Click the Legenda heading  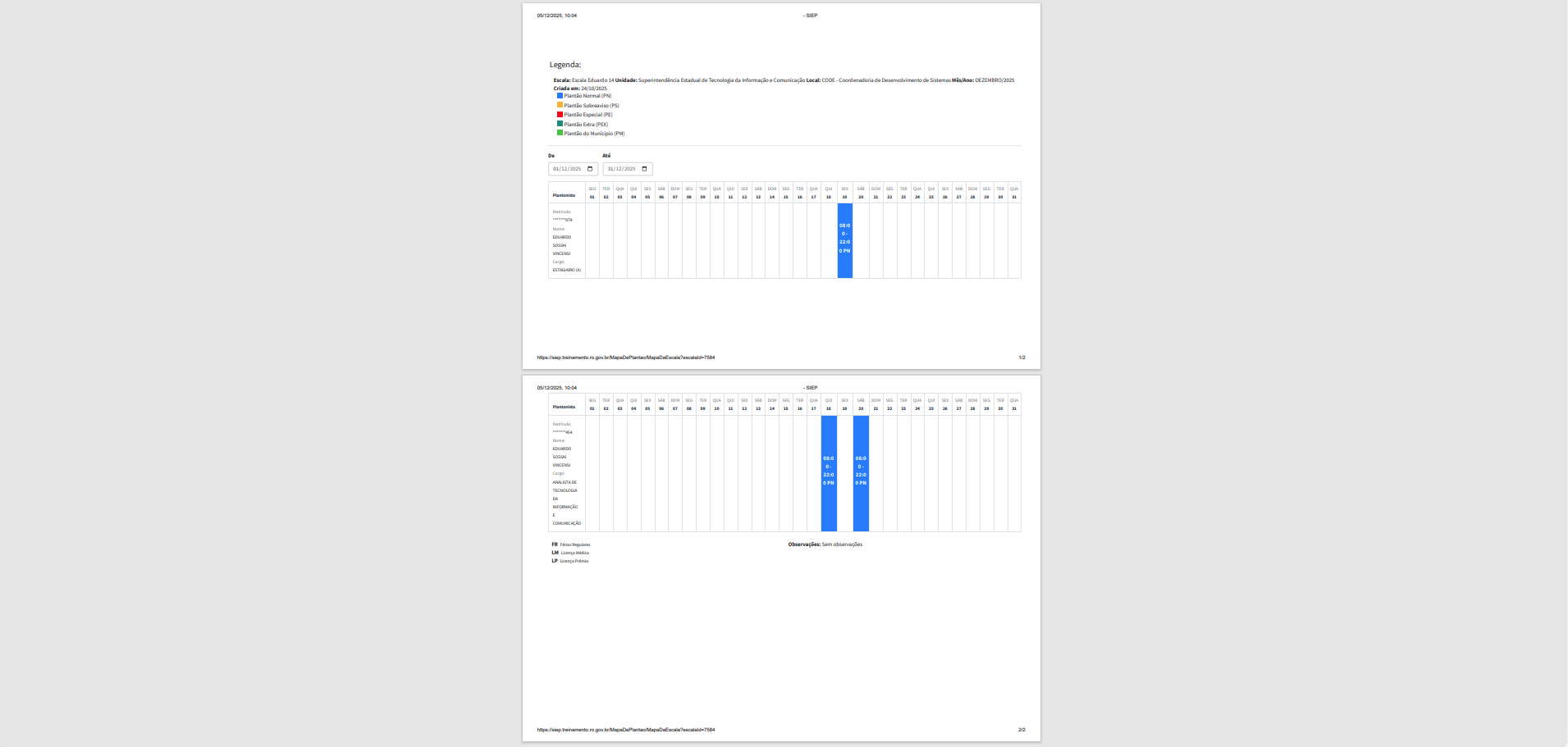(565, 65)
